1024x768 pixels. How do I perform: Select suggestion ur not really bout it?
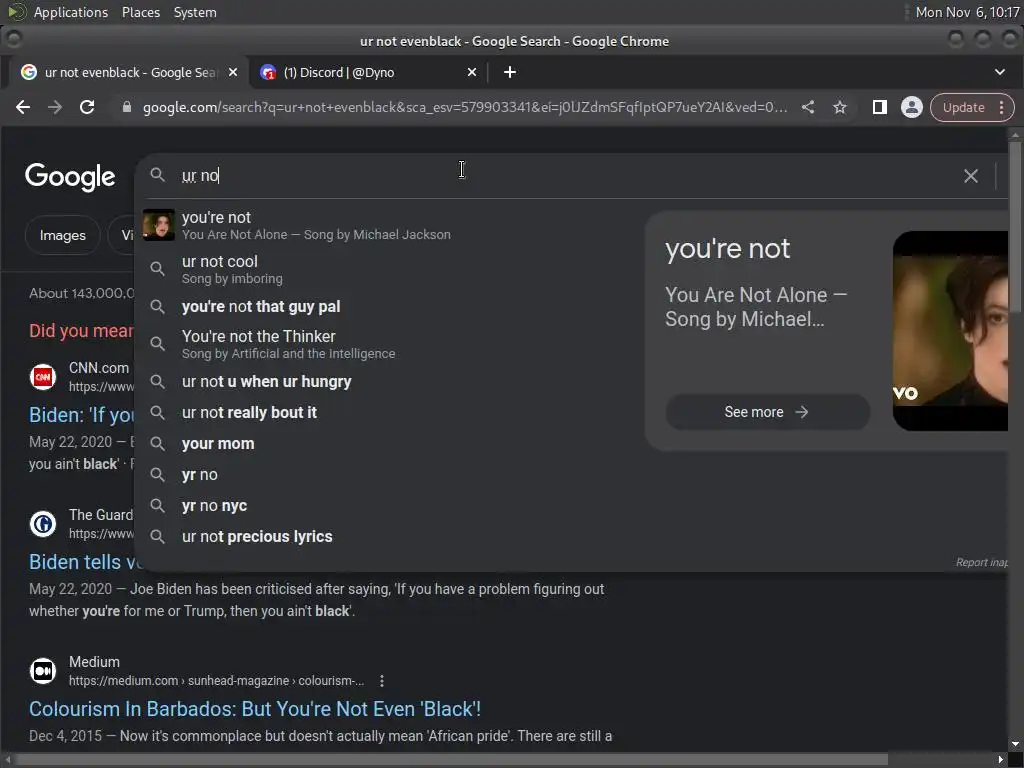[x=389, y=413]
